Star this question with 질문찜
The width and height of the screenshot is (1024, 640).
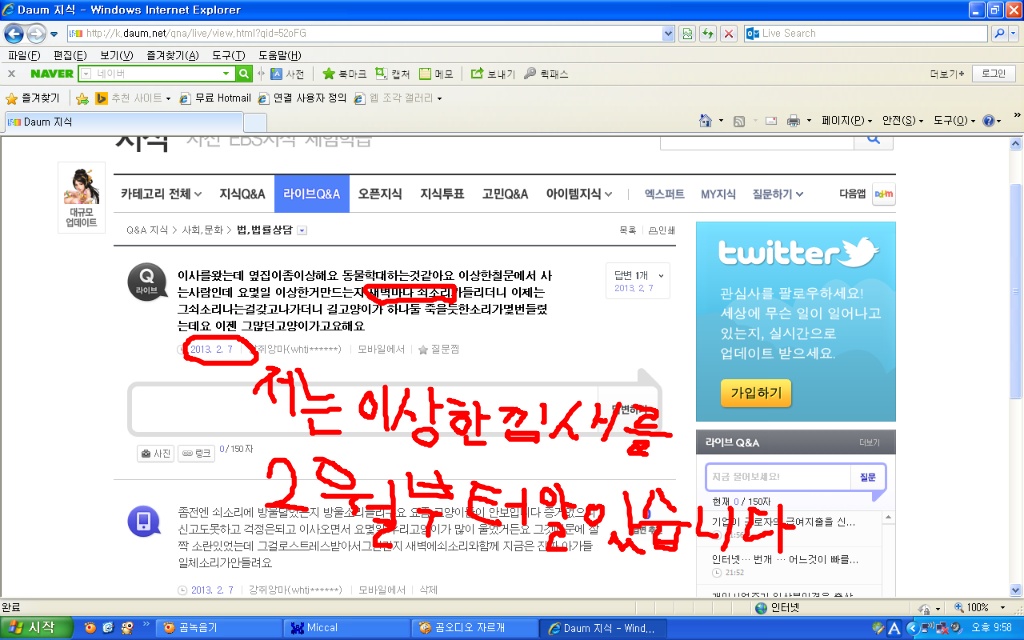tap(439, 349)
